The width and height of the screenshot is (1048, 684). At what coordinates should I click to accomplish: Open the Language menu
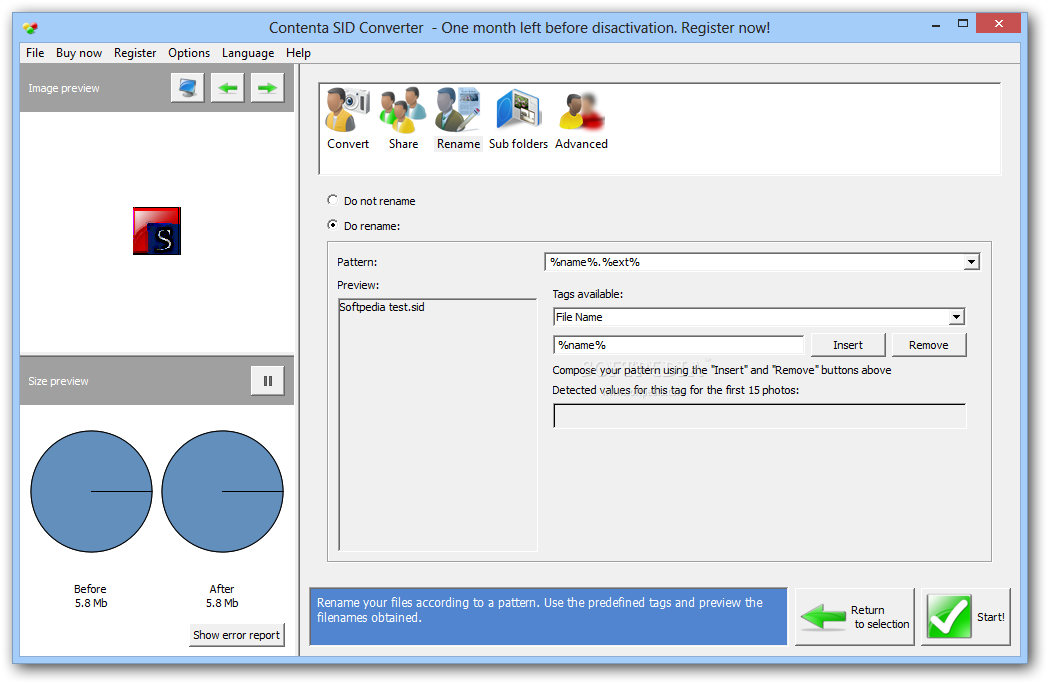(x=248, y=53)
